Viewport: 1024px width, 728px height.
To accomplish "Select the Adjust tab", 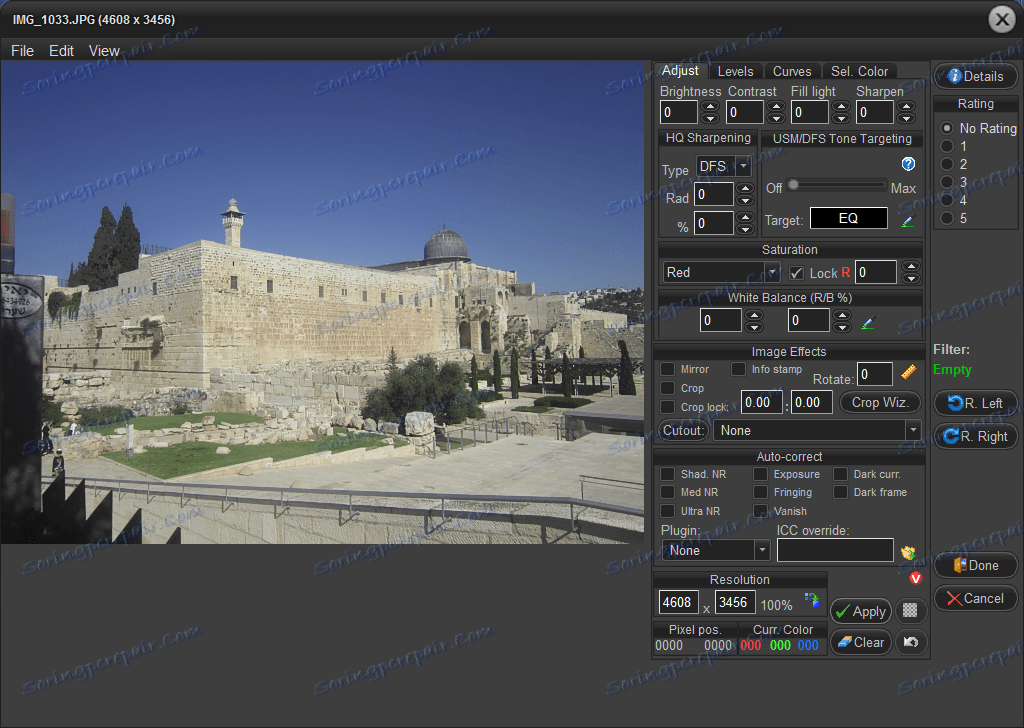I will [x=680, y=71].
